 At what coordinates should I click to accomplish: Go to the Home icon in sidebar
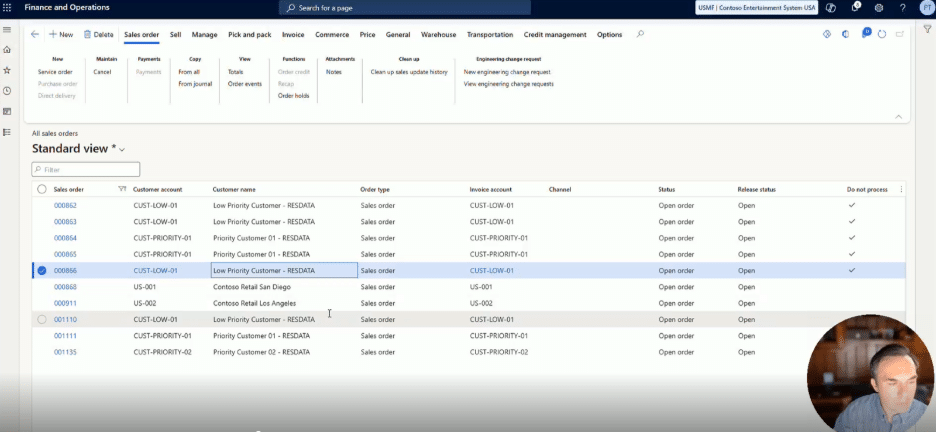coord(7,50)
